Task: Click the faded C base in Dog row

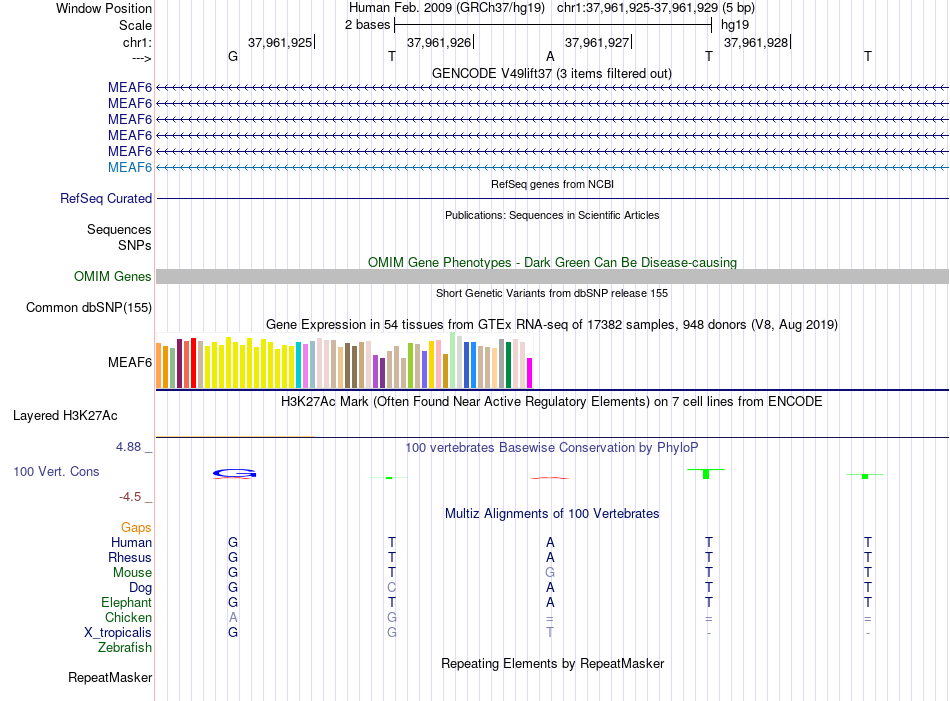Action: [392, 587]
